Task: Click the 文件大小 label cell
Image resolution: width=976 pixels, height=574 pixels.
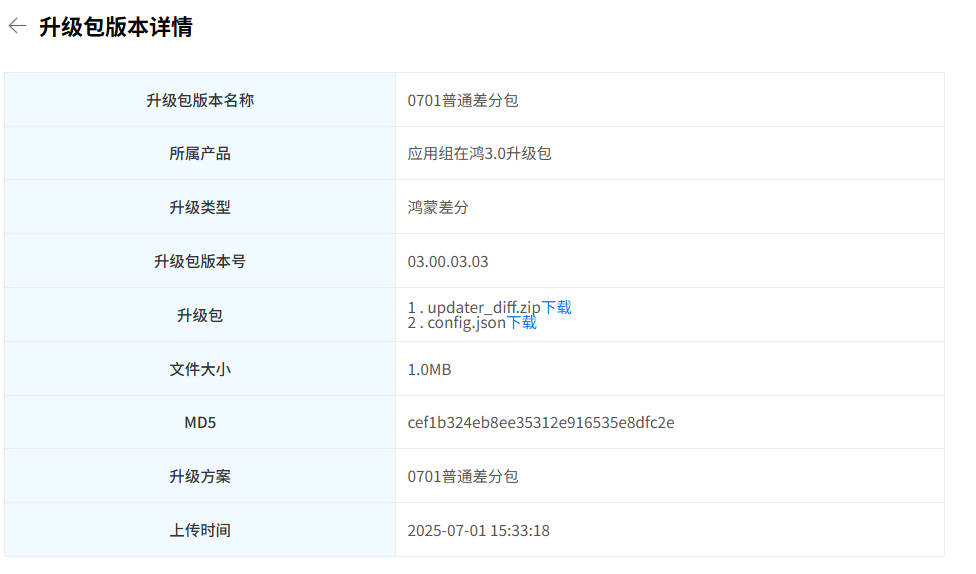Action: [x=200, y=369]
